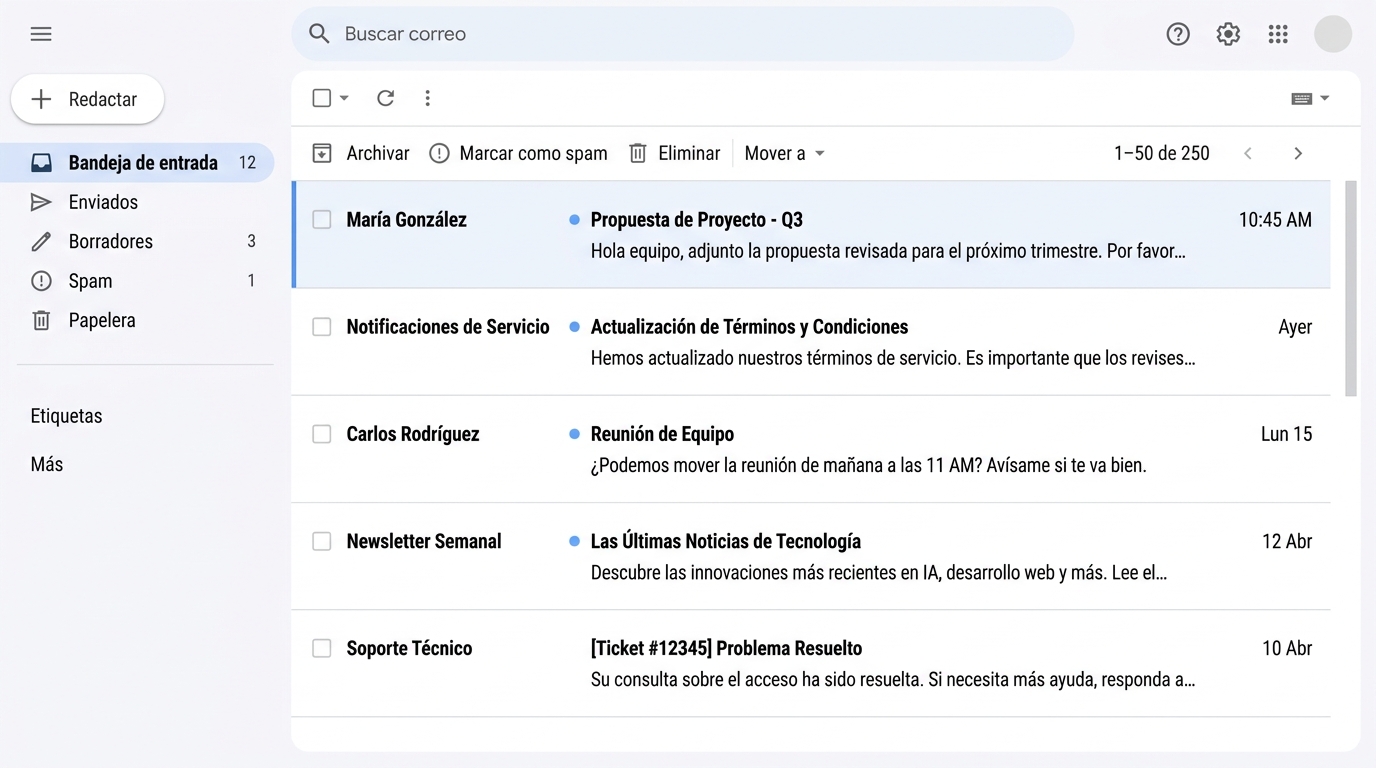Check the María González email checkbox

pyautogui.click(x=322, y=219)
